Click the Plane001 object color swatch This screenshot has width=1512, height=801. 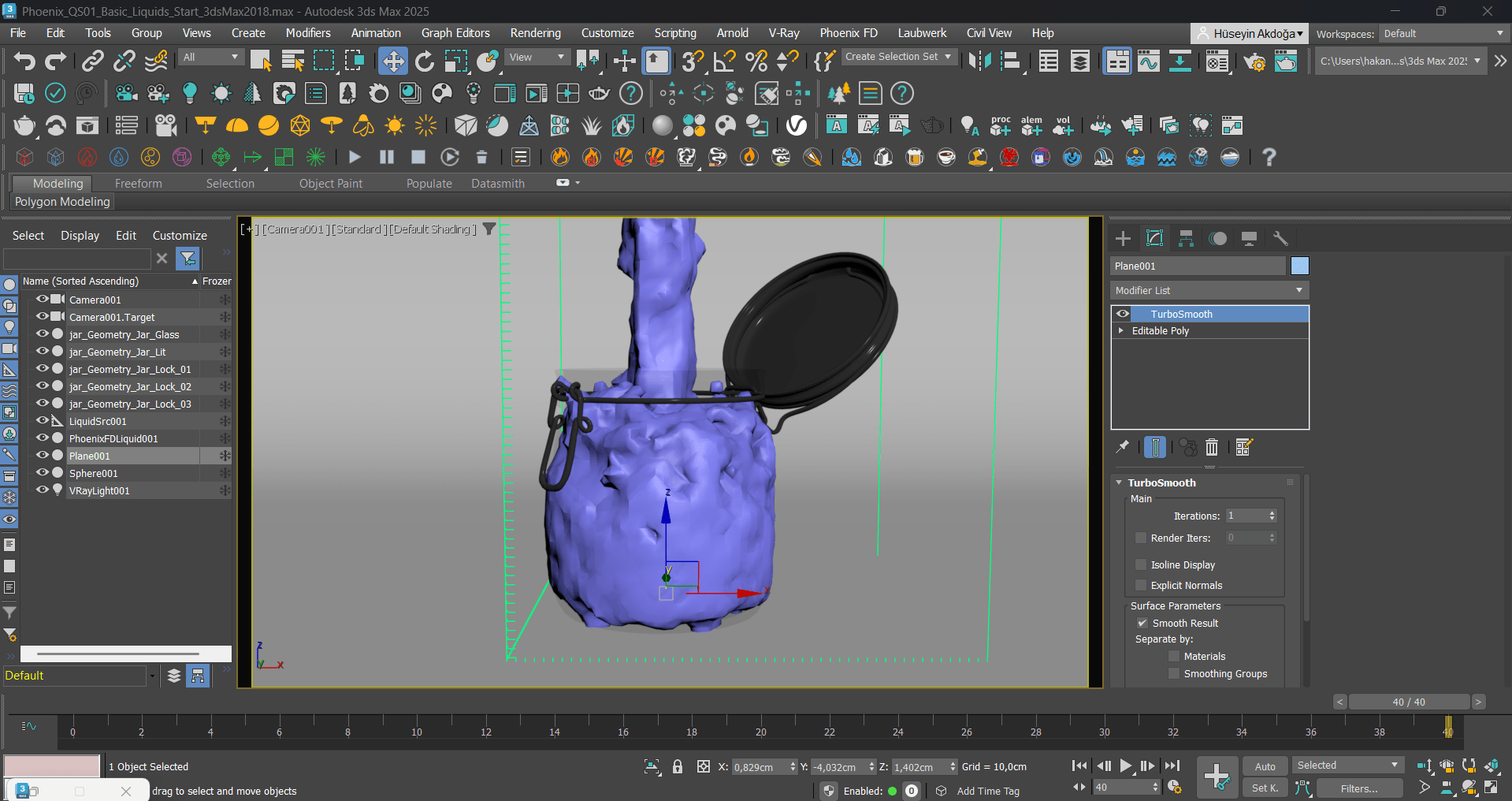(1300, 266)
